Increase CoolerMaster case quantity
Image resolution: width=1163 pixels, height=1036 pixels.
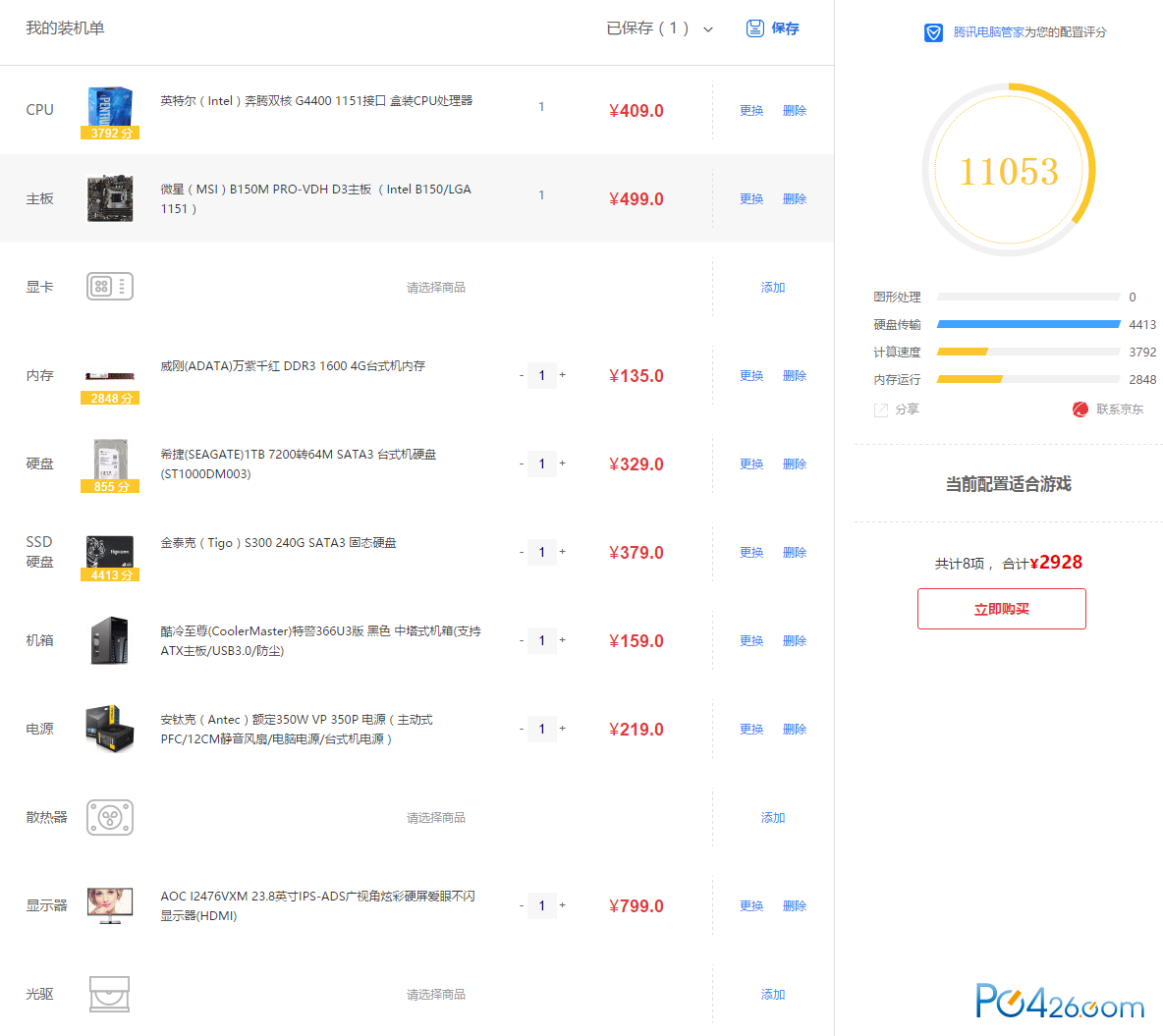[x=562, y=640]
